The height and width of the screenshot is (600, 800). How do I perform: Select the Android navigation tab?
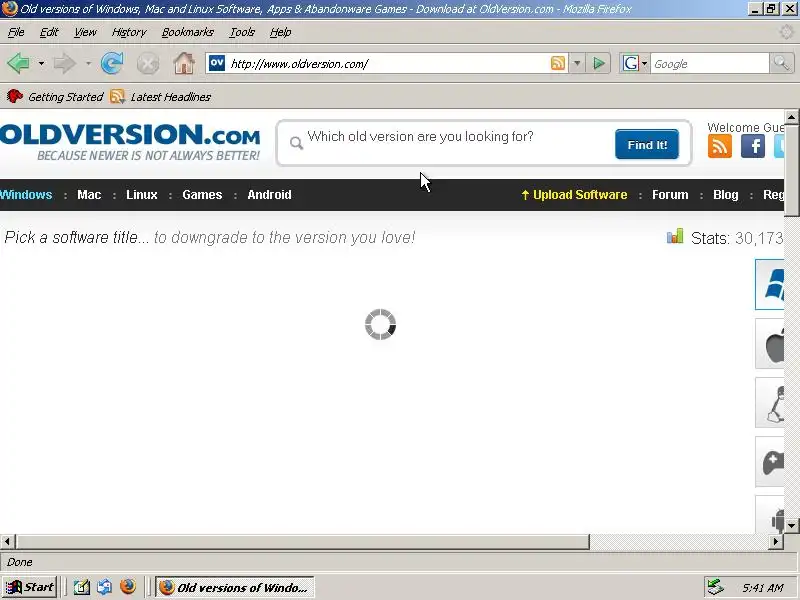click(269, 194)
